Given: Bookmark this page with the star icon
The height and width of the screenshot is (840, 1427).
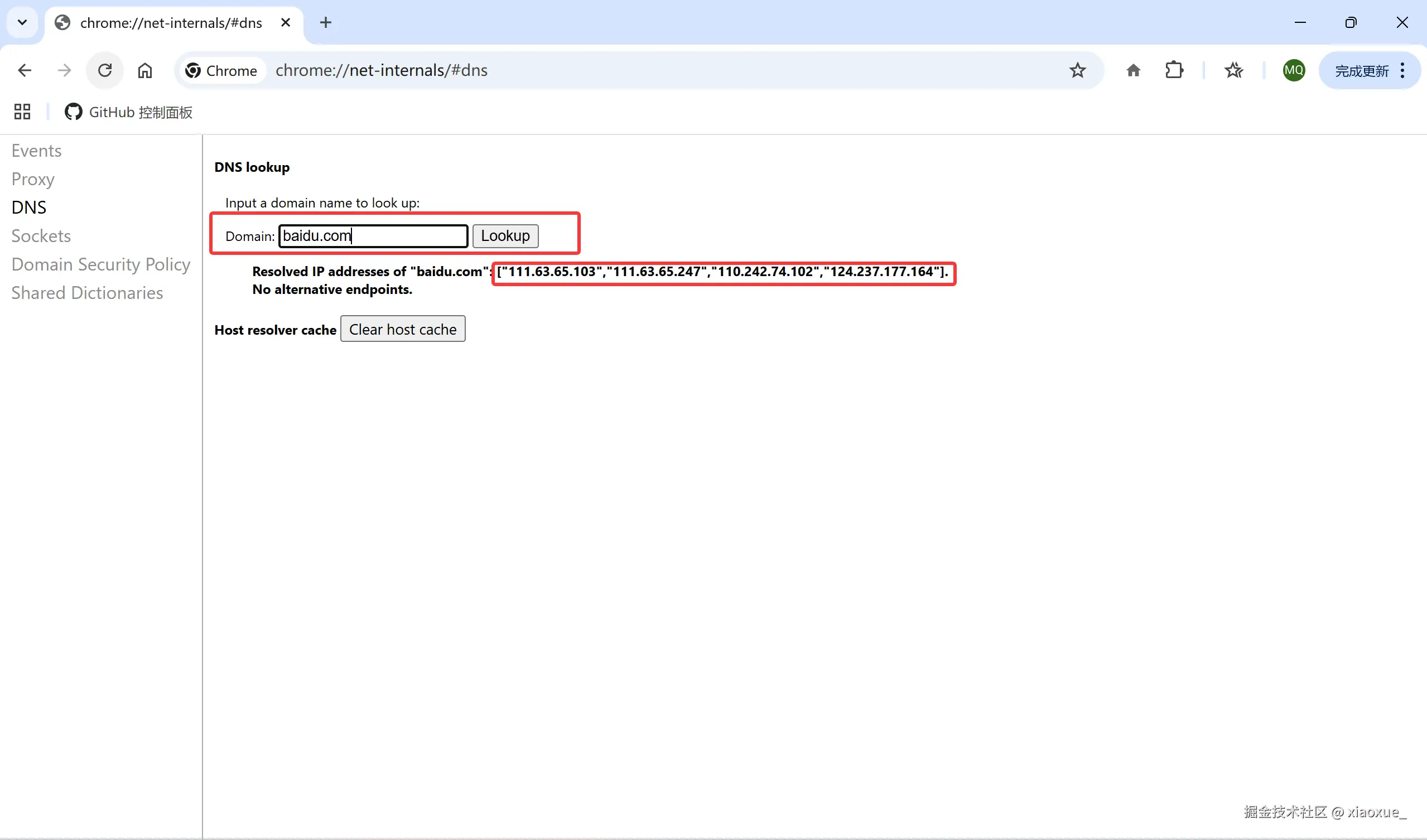Looking at the screenshot, I should [1077, 70].
